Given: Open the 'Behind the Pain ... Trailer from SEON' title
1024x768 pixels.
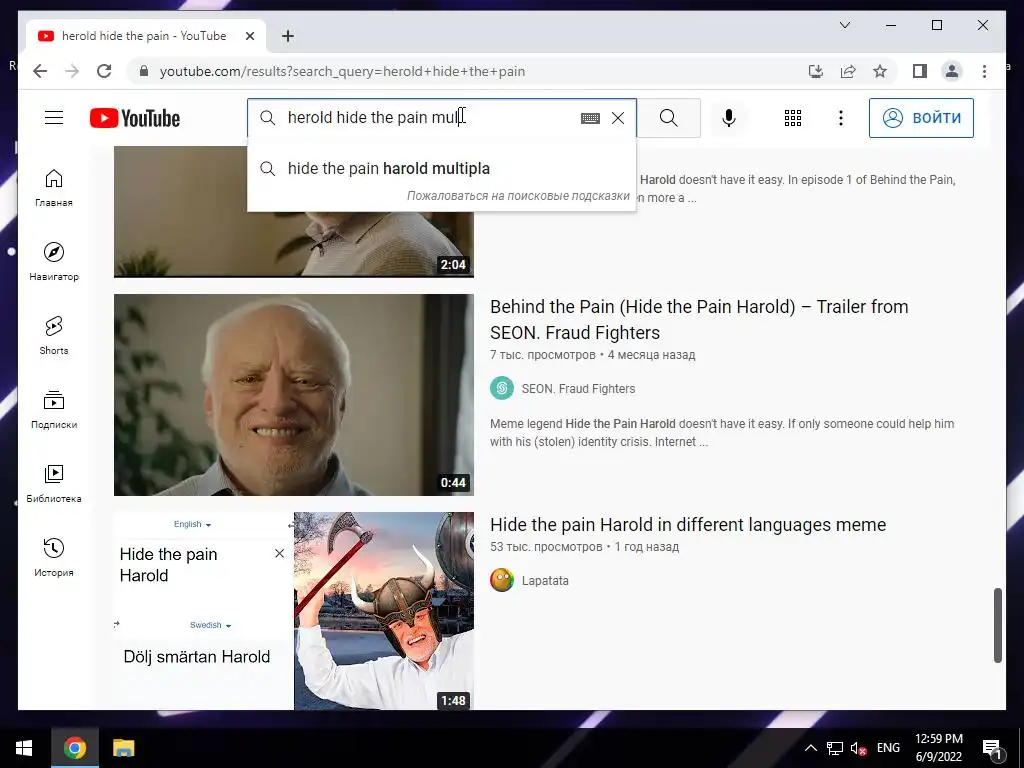Looking at the screenshot, I should click(x=699, y=319).
